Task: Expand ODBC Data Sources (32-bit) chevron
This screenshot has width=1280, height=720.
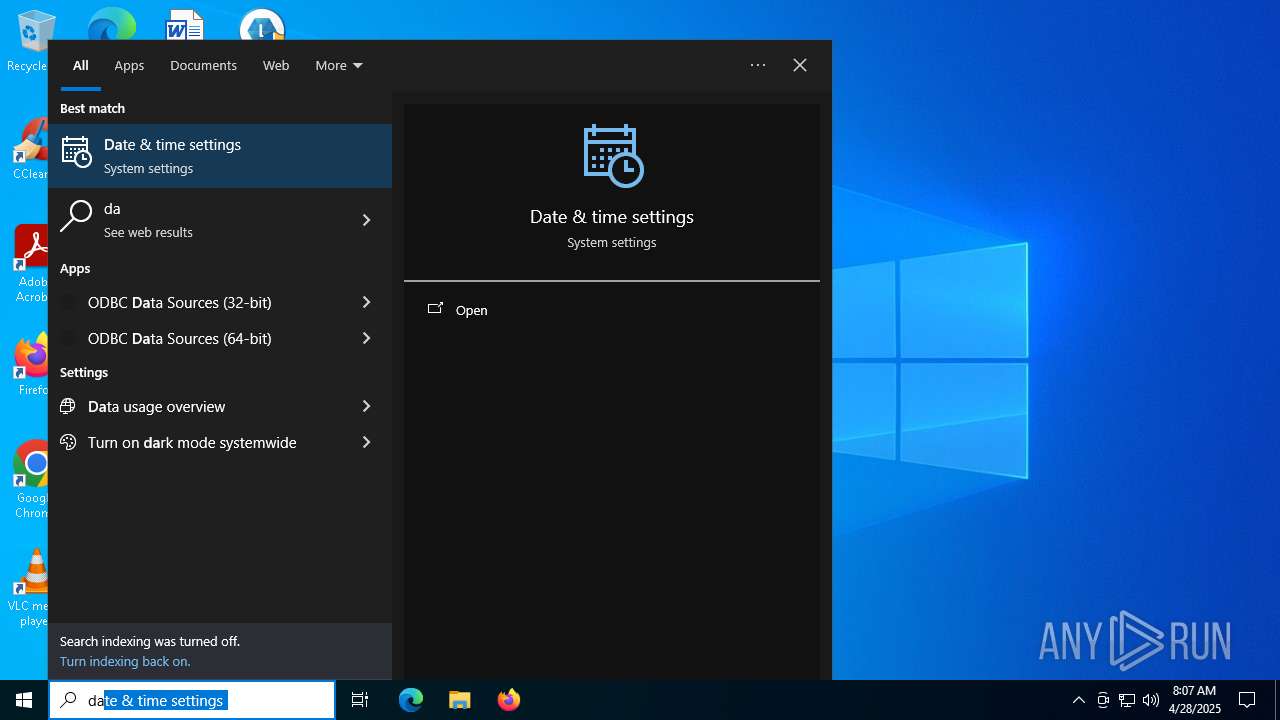Action: click(366, 302)
